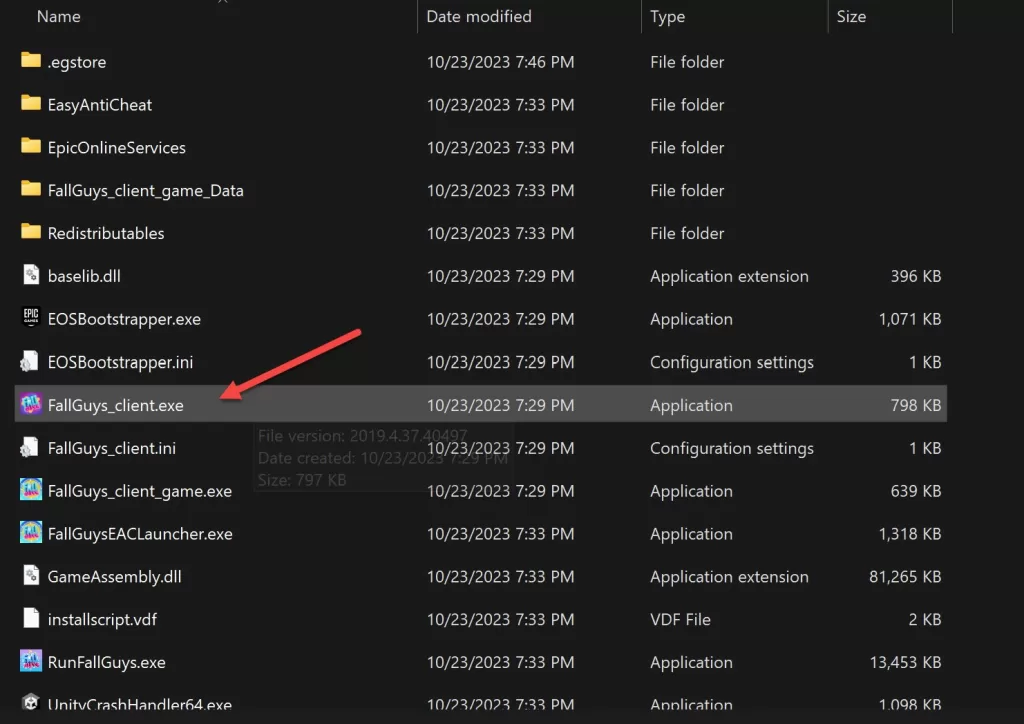The image size is (1024, 724).
Task: Select the "FallGuys_client_game.exe" file name
Action: [x=140, y=491]
